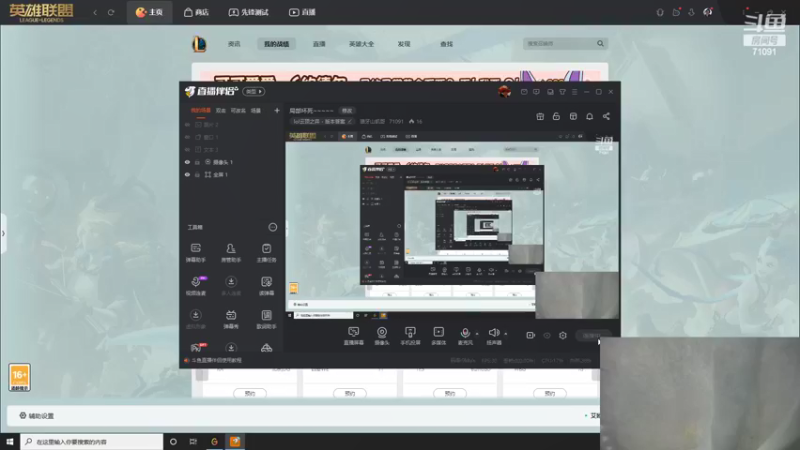Toggle visibility of the 文本 2 source
Viewport: 800px width, 450px height.
point(187,149)
